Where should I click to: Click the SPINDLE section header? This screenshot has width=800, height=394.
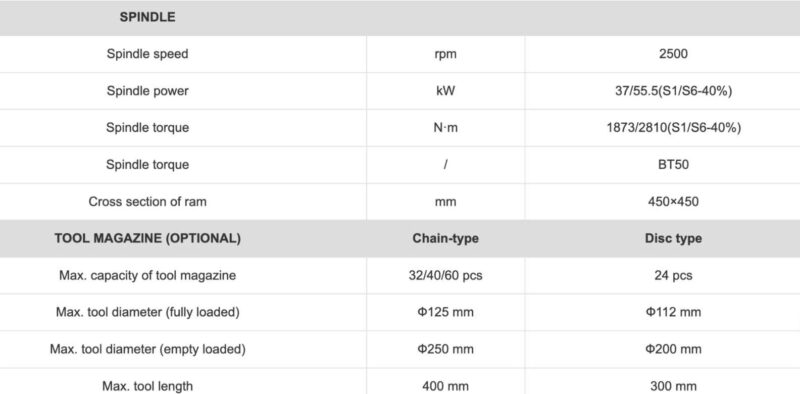click(x=147, y=17)
